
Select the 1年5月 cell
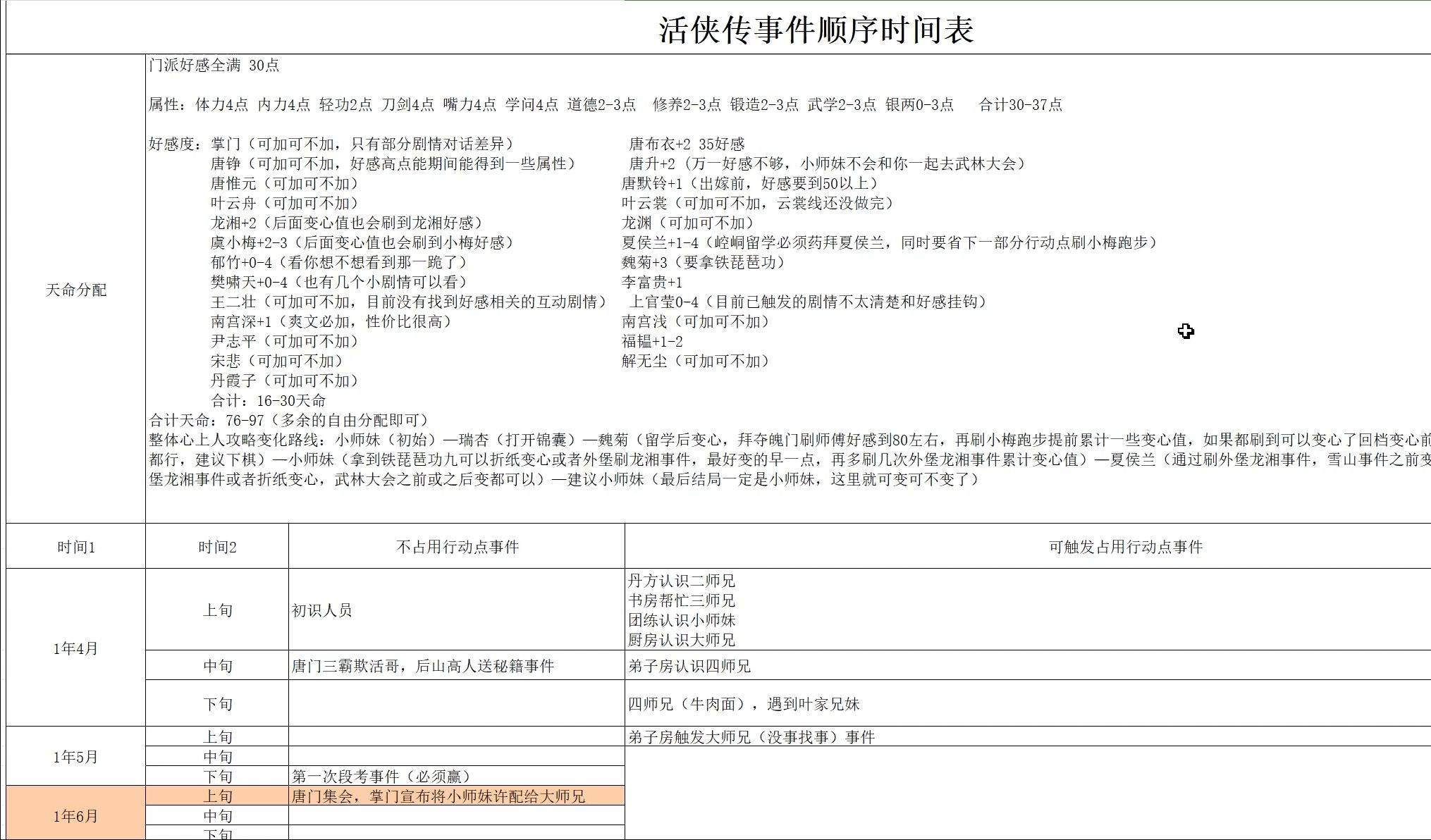click(x=75, y=757)
